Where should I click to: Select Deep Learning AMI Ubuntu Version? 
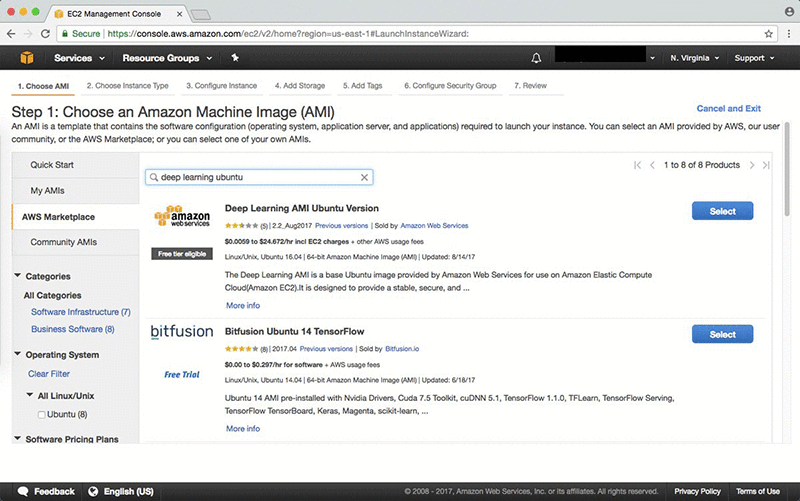[722, 211]
